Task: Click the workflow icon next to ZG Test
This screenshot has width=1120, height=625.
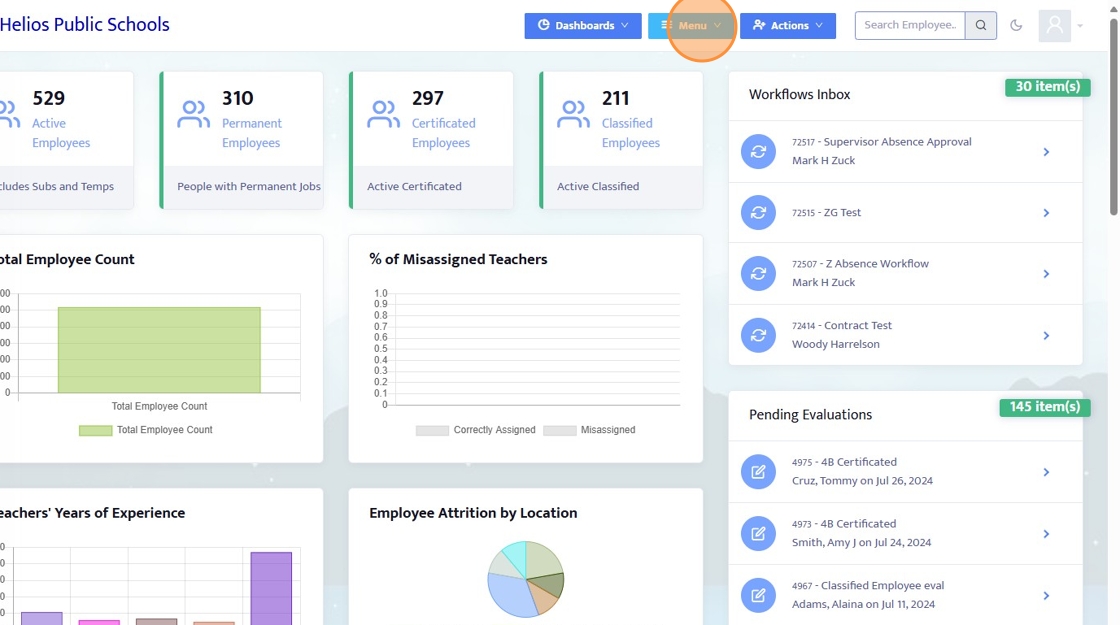Action: coord(758,213)
